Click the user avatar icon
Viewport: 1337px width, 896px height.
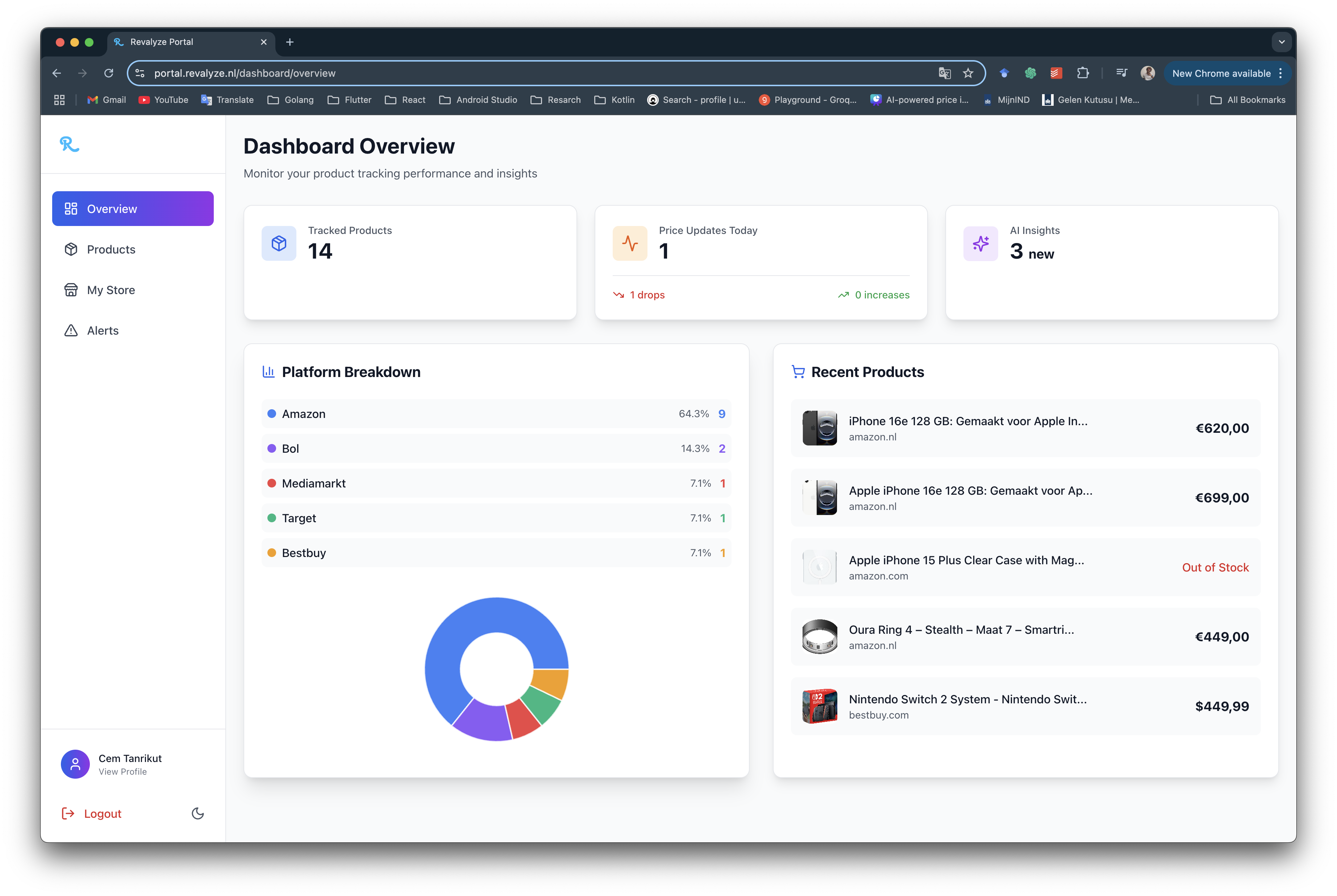pyautogui.click(x=75, y=764)
